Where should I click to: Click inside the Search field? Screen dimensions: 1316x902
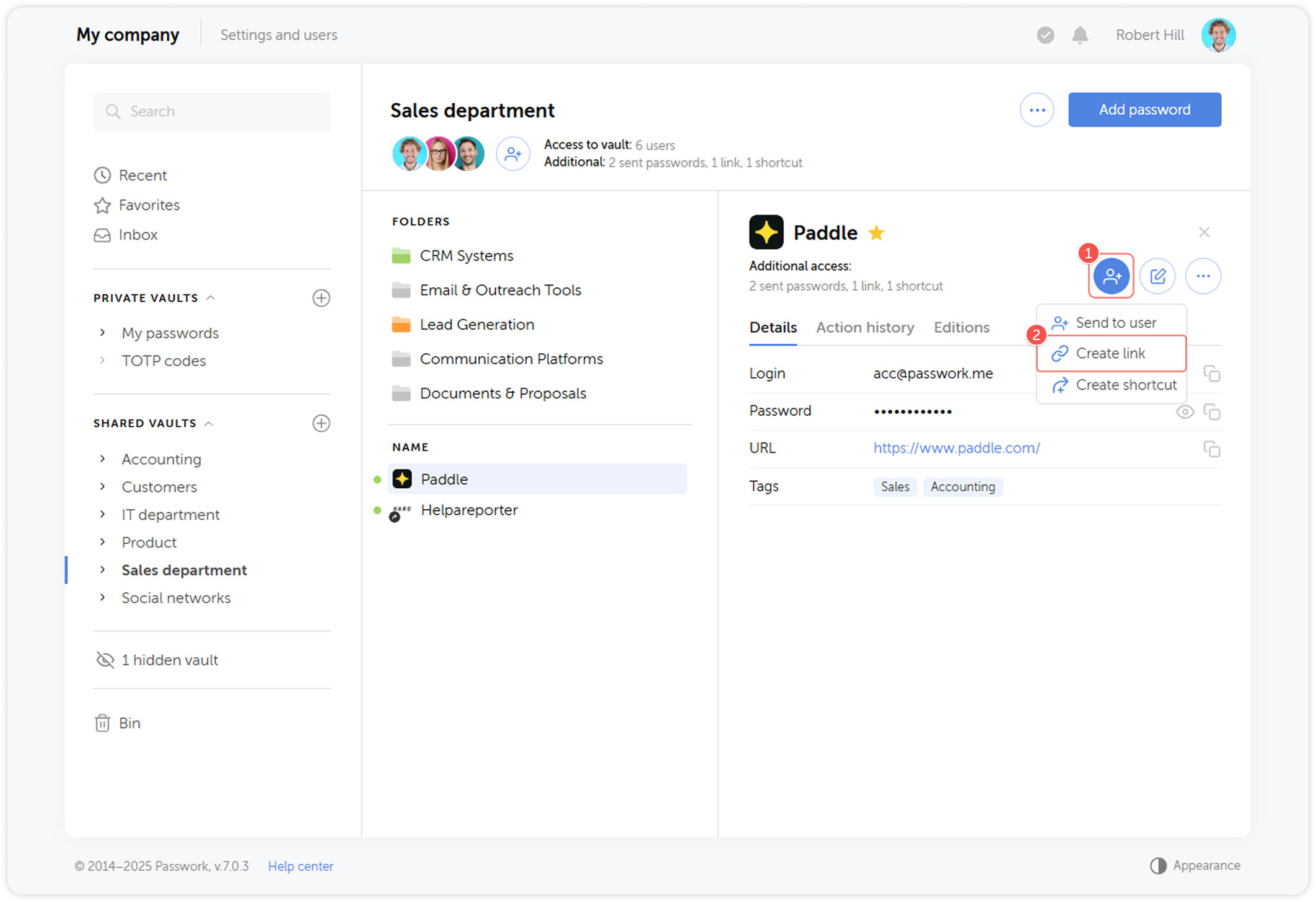211,112
